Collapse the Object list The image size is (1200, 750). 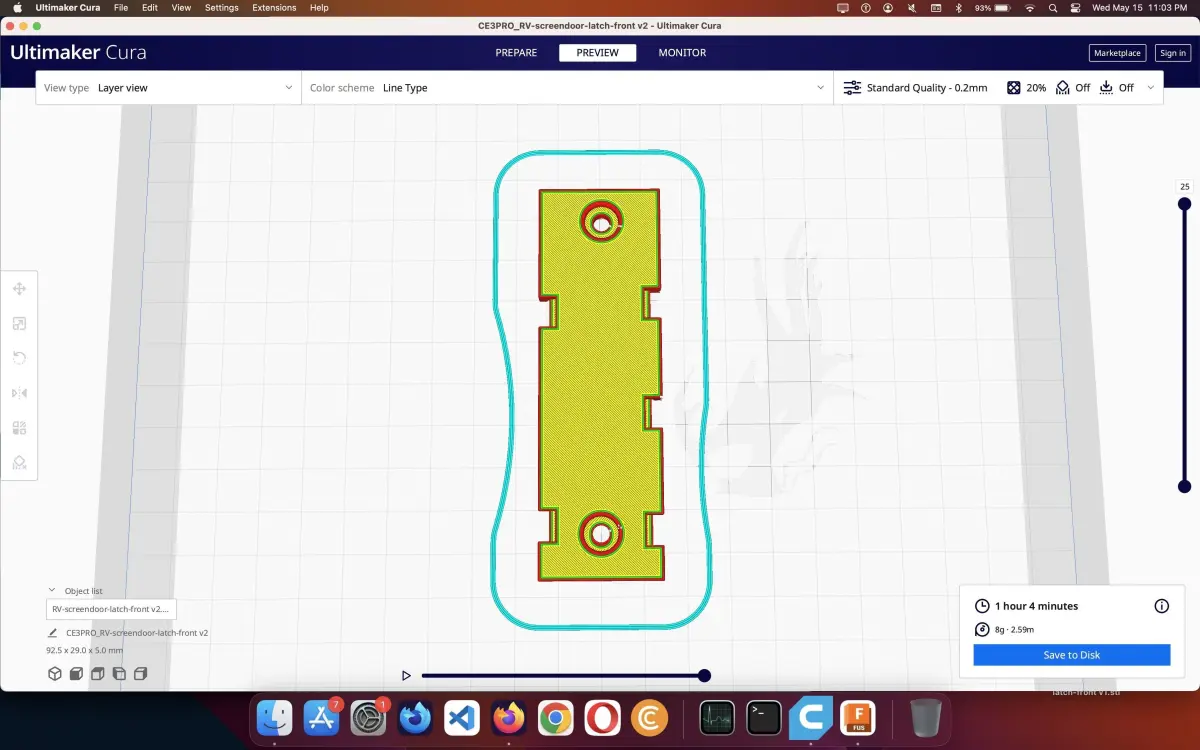52,591
